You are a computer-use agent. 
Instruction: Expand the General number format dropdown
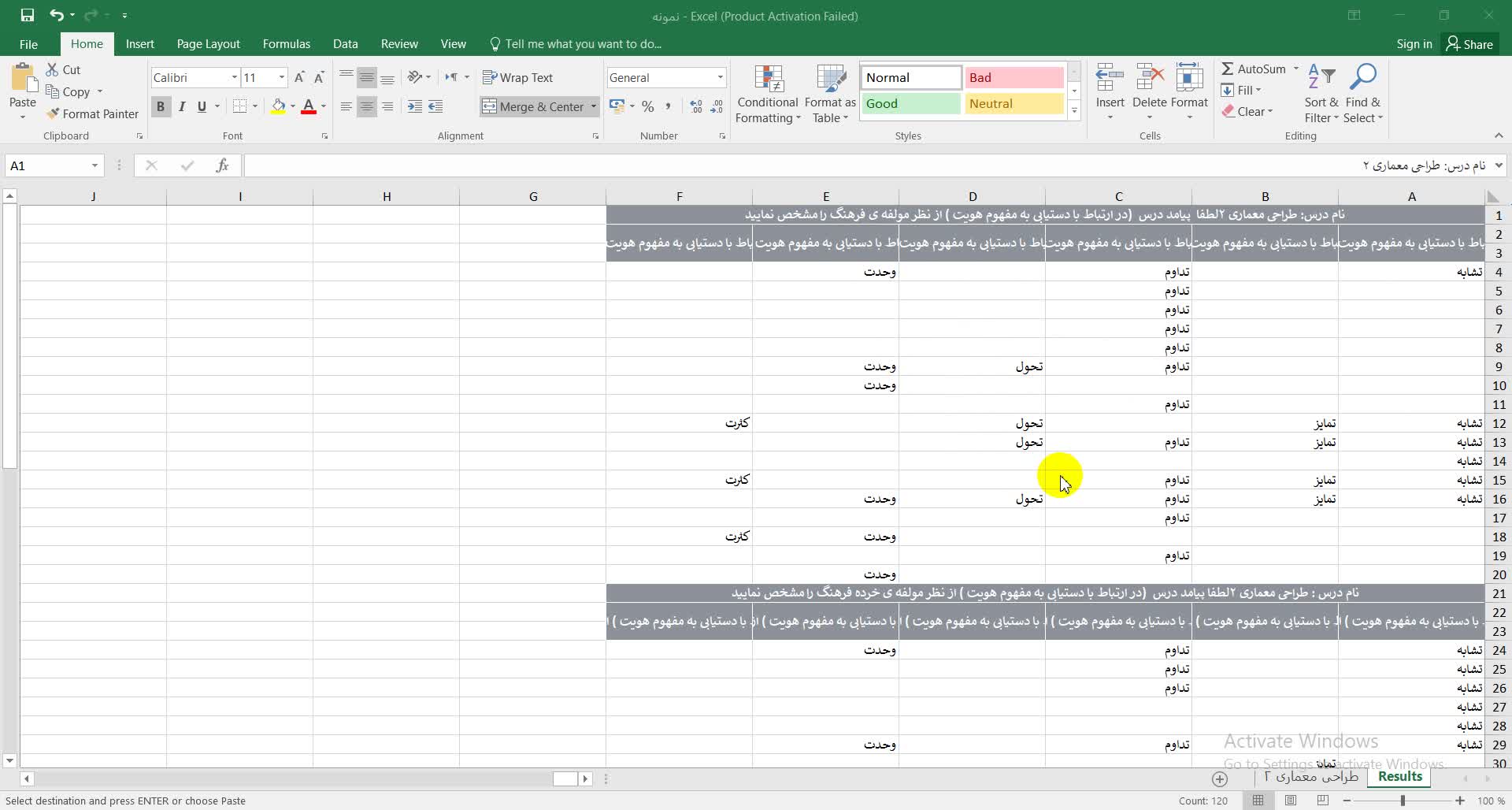tap(720, 77)
